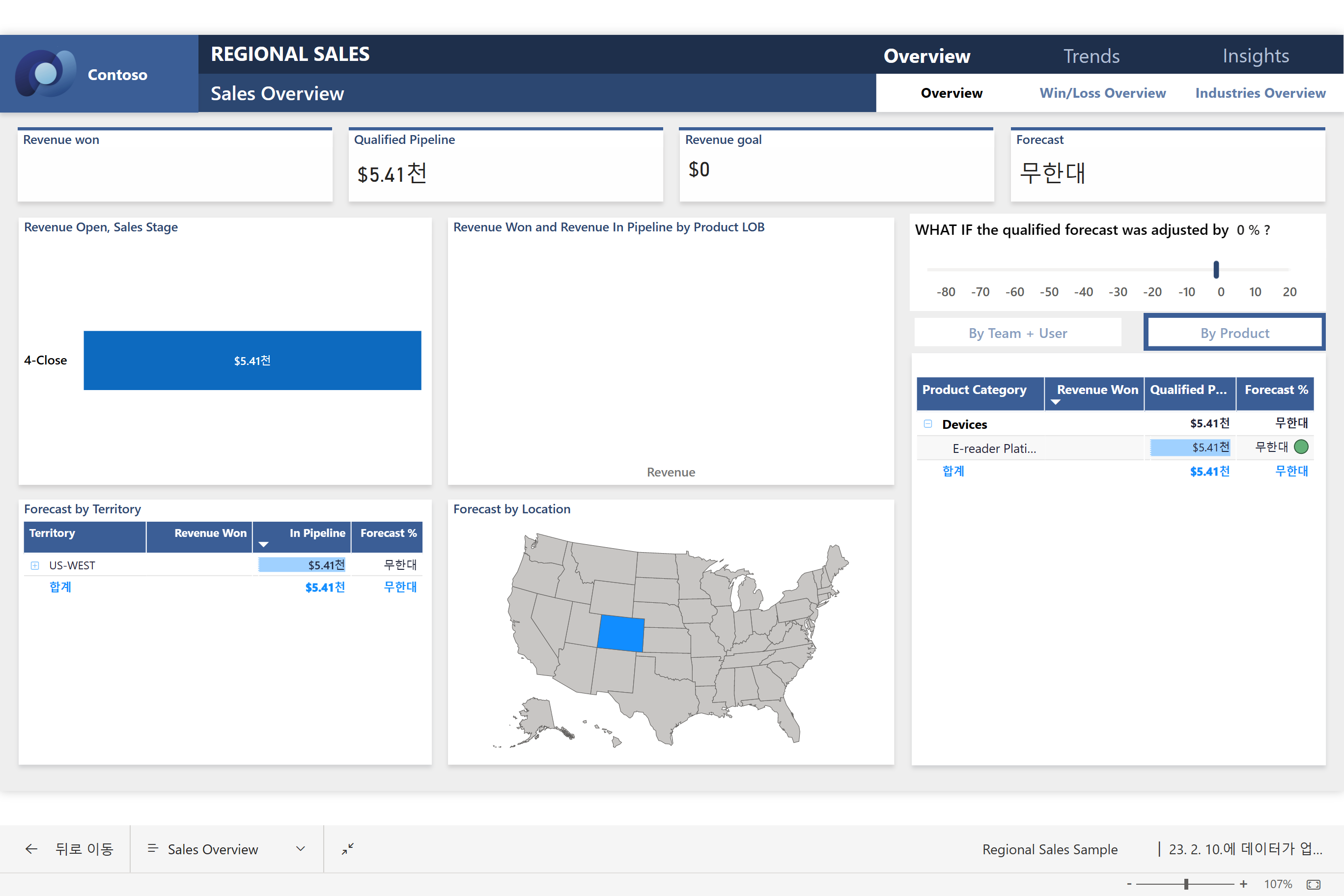
Task: Go to Win/Loss Overview page
Action: [x=1102, y=93]
